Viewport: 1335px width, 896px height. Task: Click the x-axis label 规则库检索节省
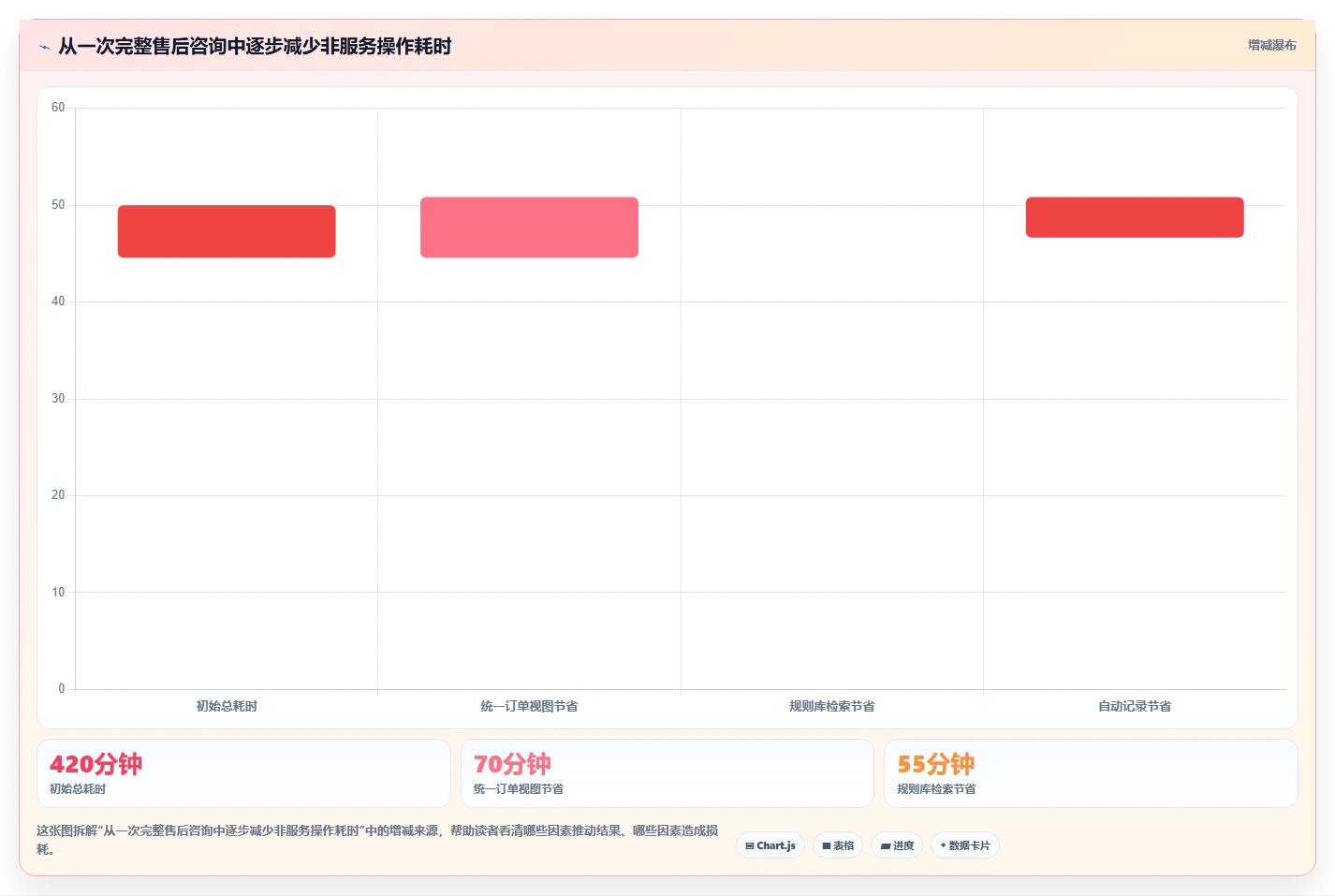pyautogui.click(x=831, y=706)
